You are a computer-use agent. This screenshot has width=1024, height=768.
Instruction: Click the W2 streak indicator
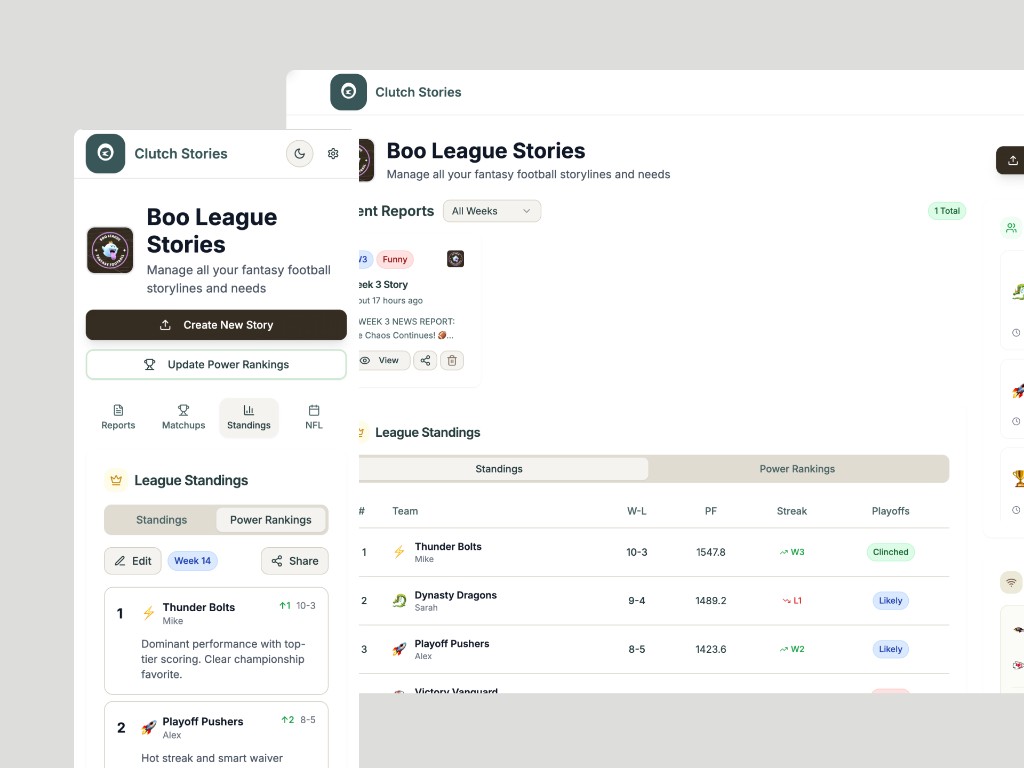[792, 649]
